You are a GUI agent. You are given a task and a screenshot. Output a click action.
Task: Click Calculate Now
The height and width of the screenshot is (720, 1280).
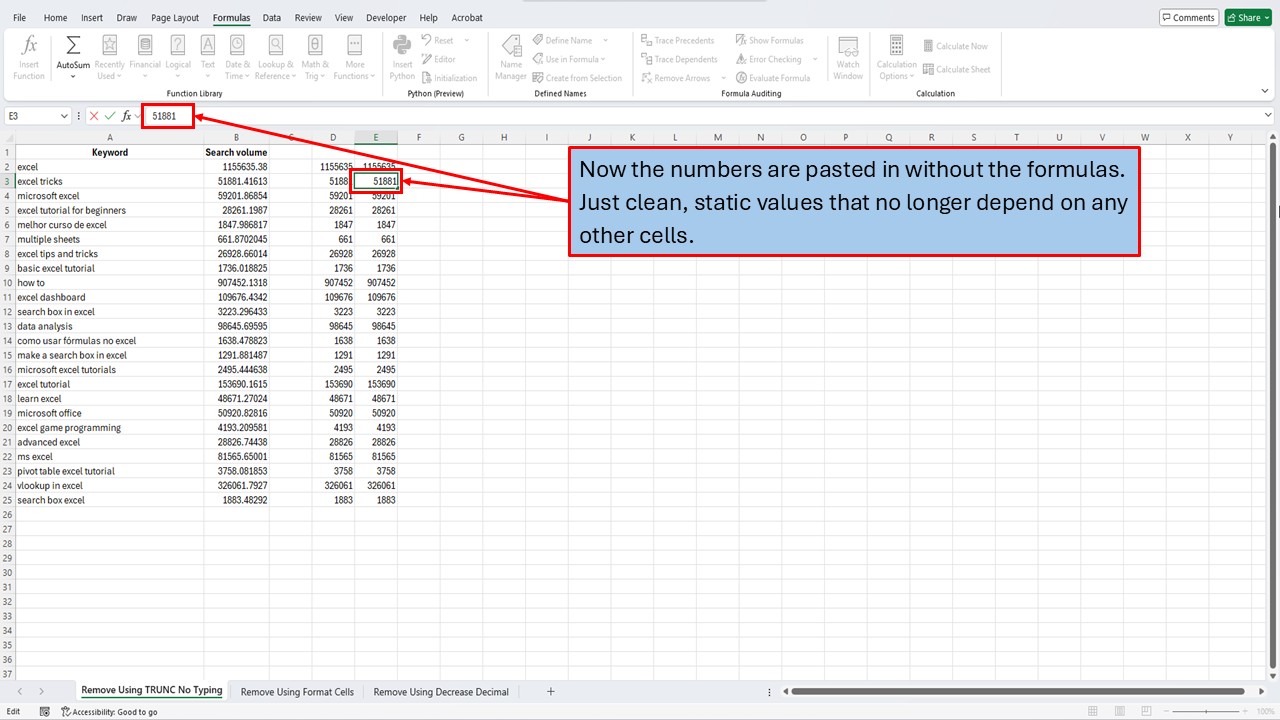point(956,45)
